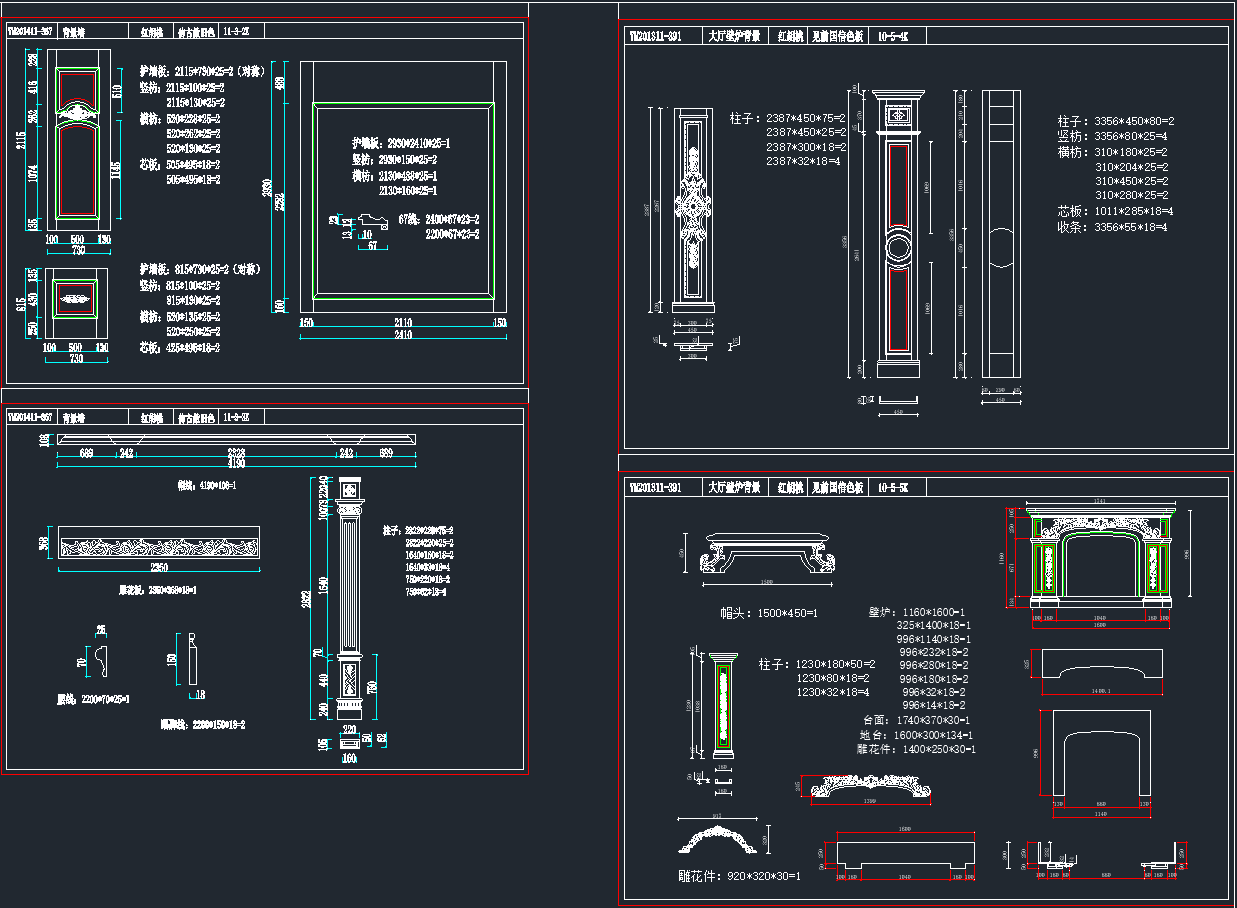Select the 帽头: 1500*450=1 text label
The image size is (1237, 908).
(768, 612)
